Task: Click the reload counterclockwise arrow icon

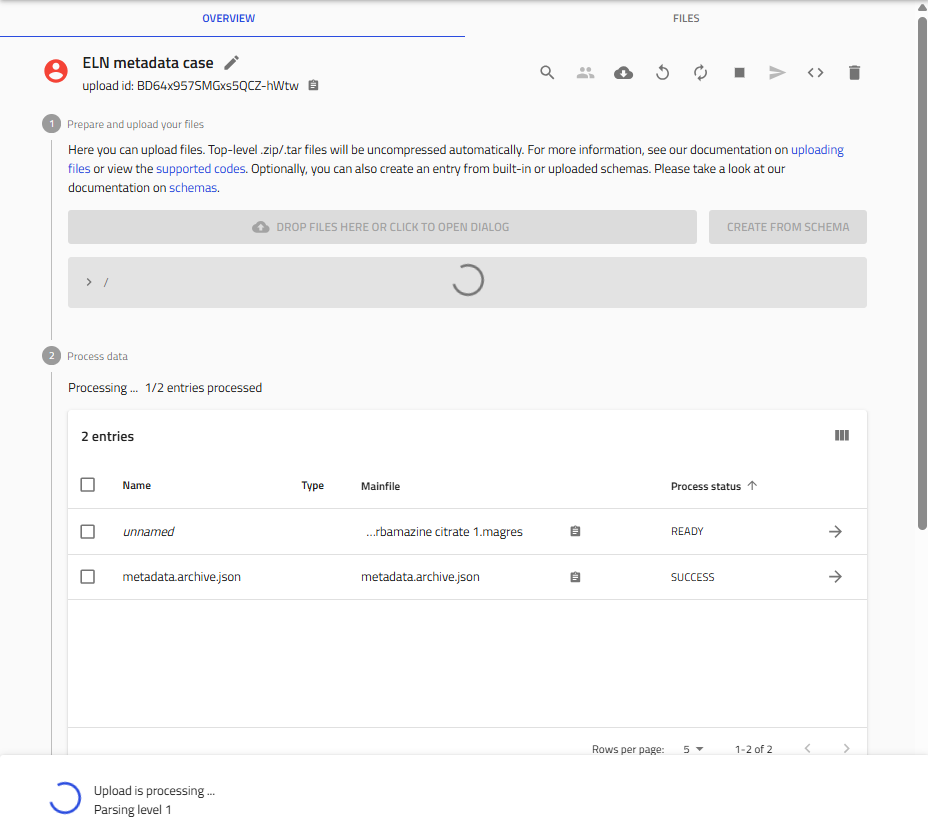Action: click(x=662, y=73)
